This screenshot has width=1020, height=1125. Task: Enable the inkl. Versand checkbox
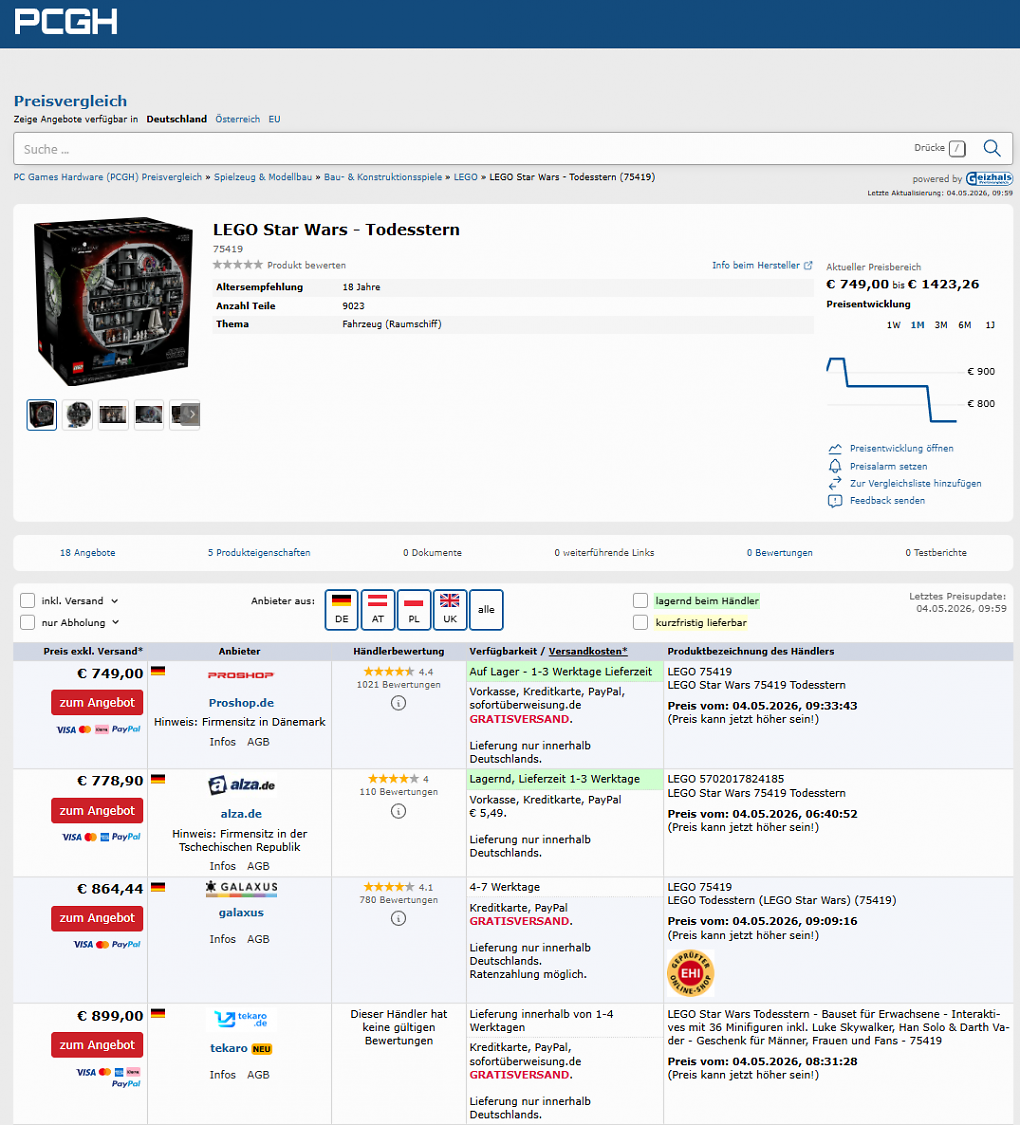click(27, 601)
